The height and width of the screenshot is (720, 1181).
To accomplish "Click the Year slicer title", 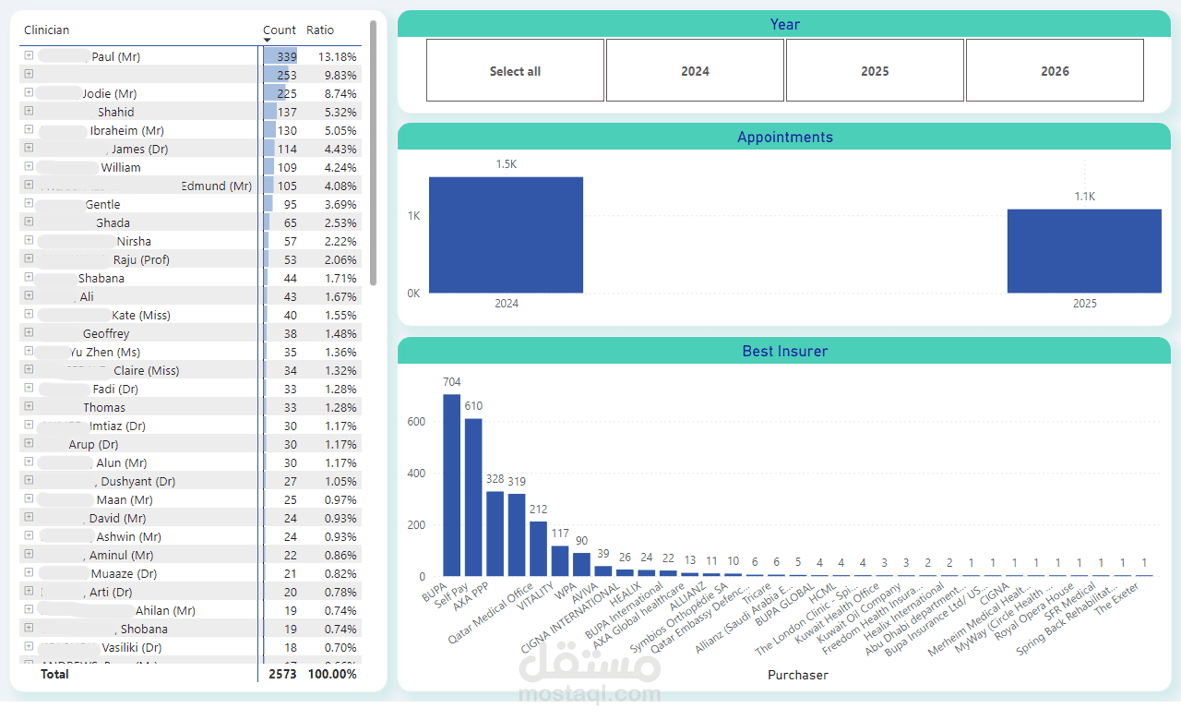I will (785, 24).
